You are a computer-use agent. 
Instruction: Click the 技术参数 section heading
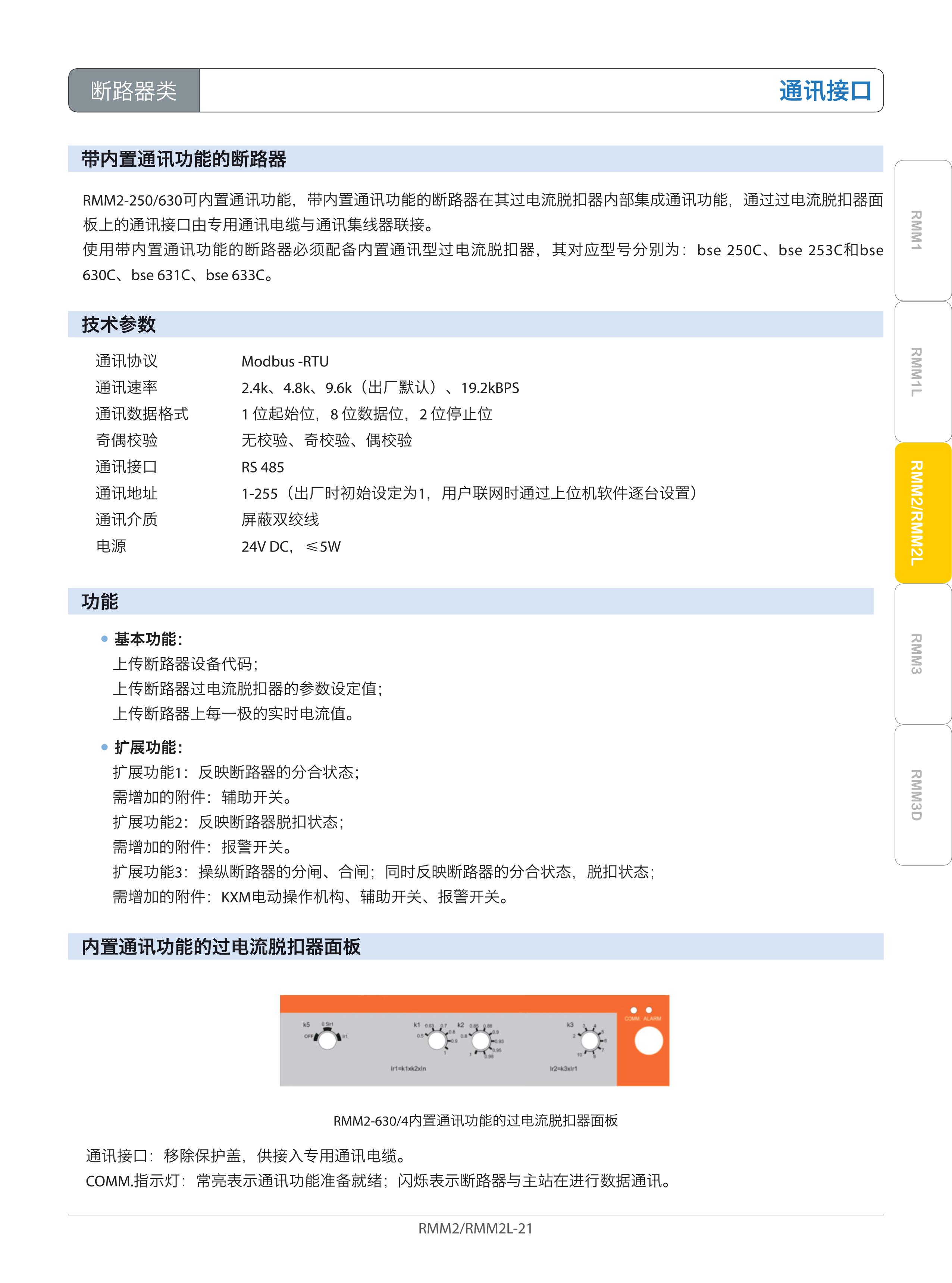119,324
